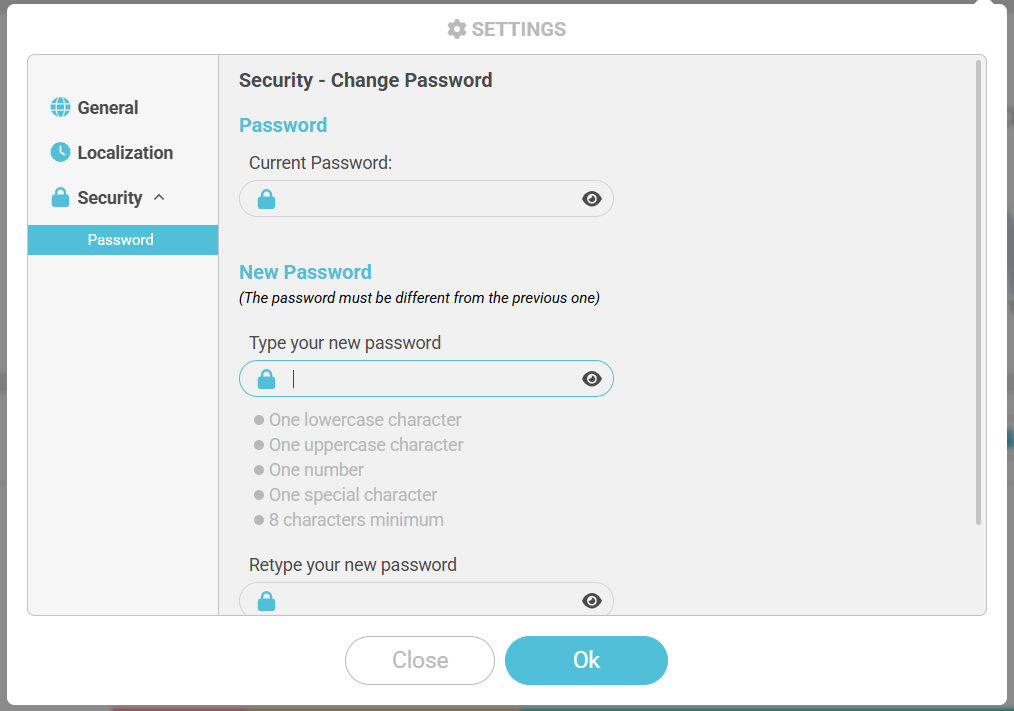Click the vertical scrollbar of the settings panel
This screenshot has width=1014, height=711.
(x=978, y=292)
